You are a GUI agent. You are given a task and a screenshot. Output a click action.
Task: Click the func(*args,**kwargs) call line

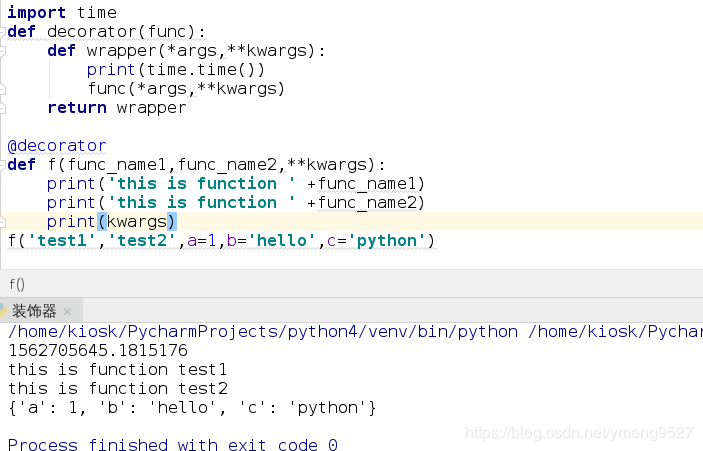[186, 89]
